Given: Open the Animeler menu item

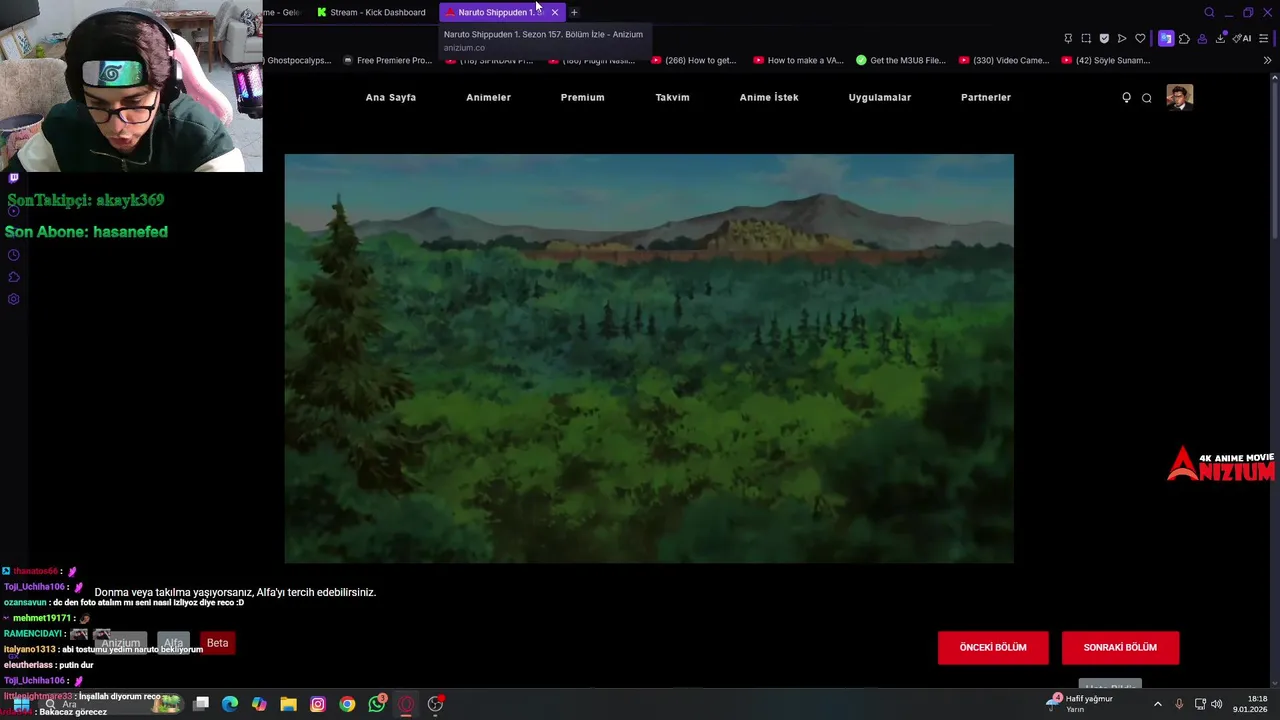Looking at the screenshot, I should (488, 97).
